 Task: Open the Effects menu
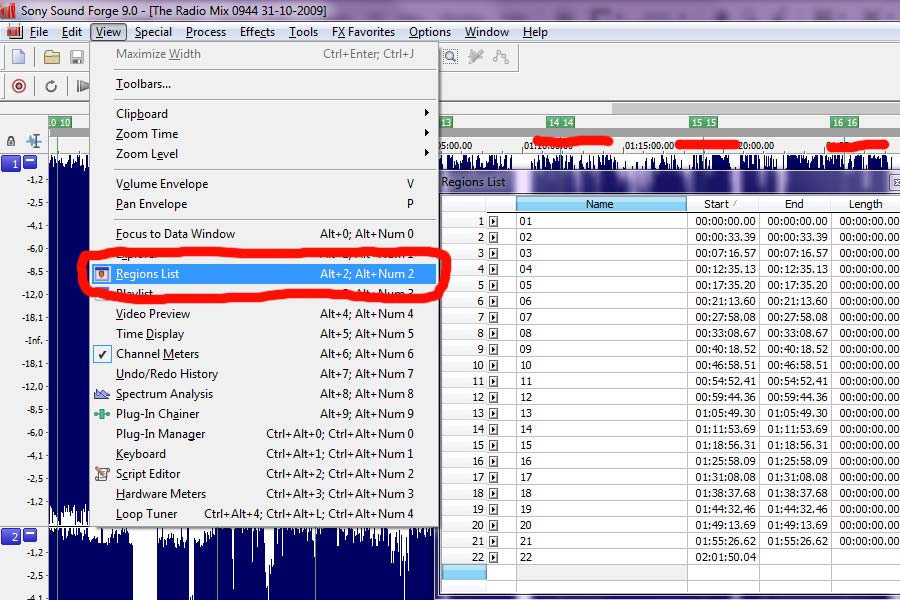pos(257,32)
